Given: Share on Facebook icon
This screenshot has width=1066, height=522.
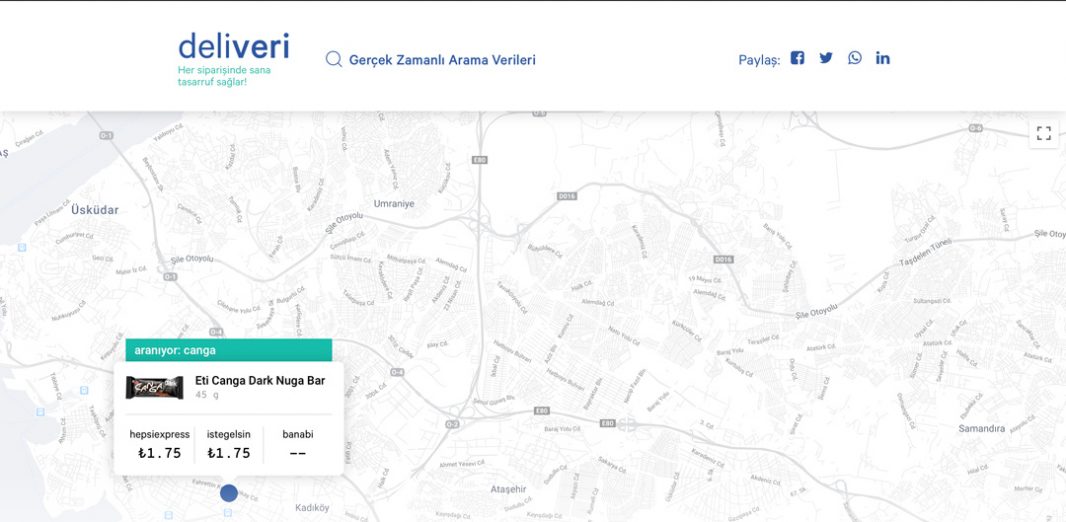Looking at the screenshot, I should click(797, 58).
